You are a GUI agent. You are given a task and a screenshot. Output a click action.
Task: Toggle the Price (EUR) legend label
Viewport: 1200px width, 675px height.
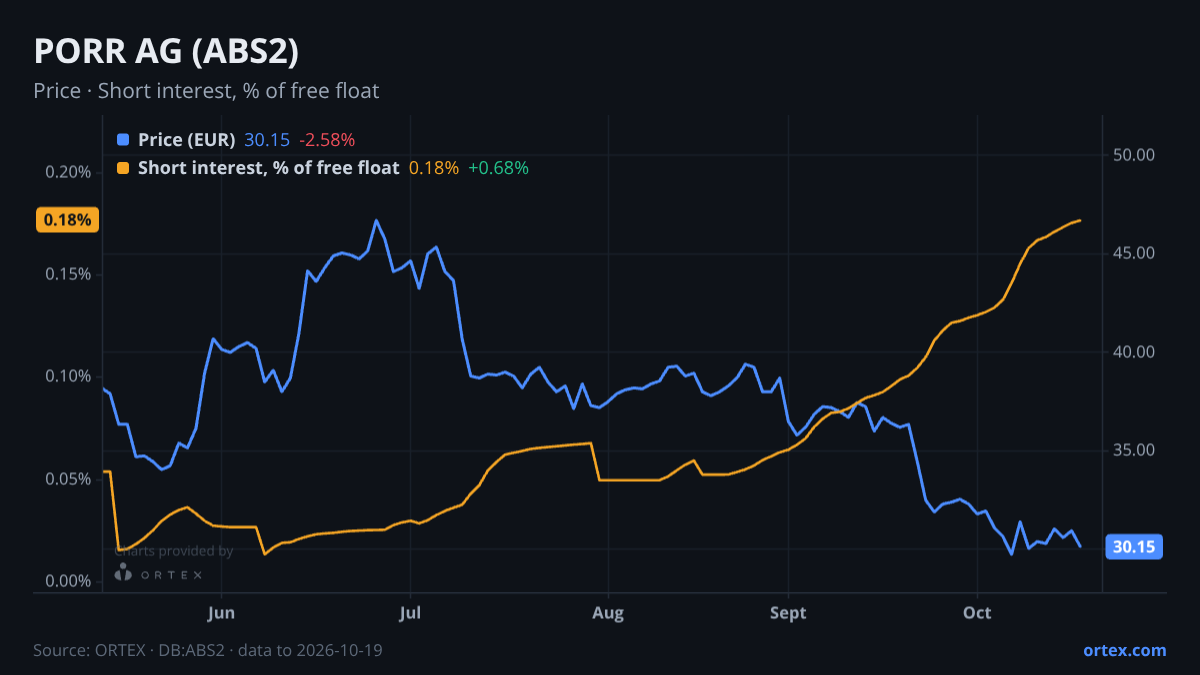[187, 139]
